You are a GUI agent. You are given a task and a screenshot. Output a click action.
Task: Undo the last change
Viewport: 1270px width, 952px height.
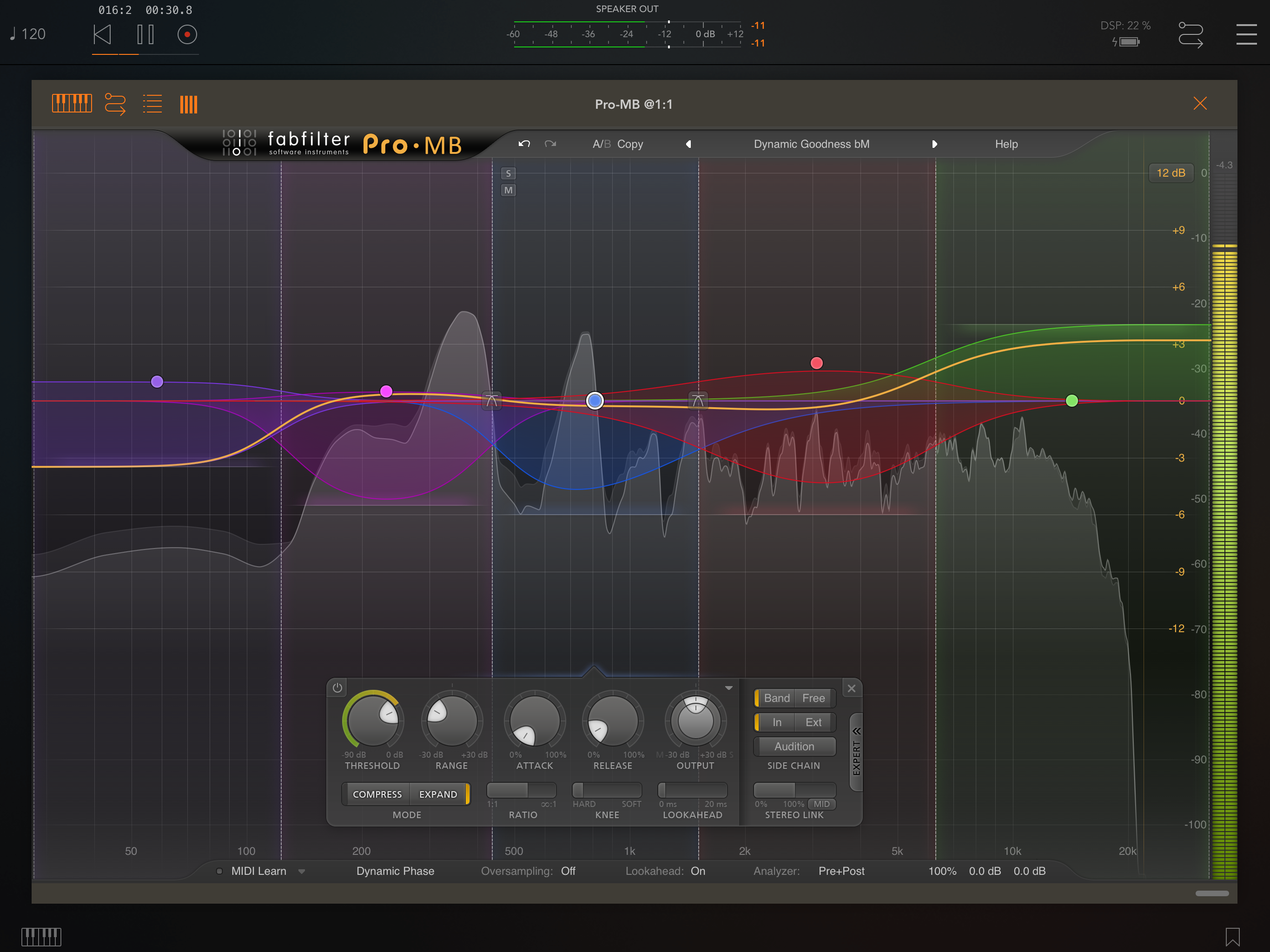pos(524,144)
